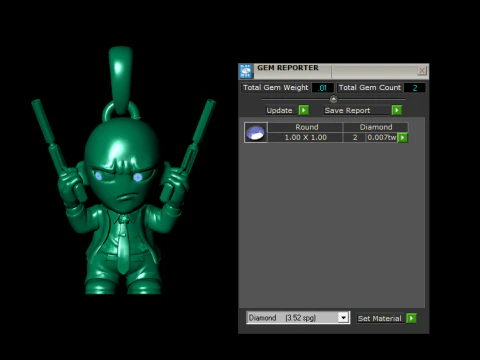Click the Gem Reporter logo icon
480x360 pixels.
(246, 71)
